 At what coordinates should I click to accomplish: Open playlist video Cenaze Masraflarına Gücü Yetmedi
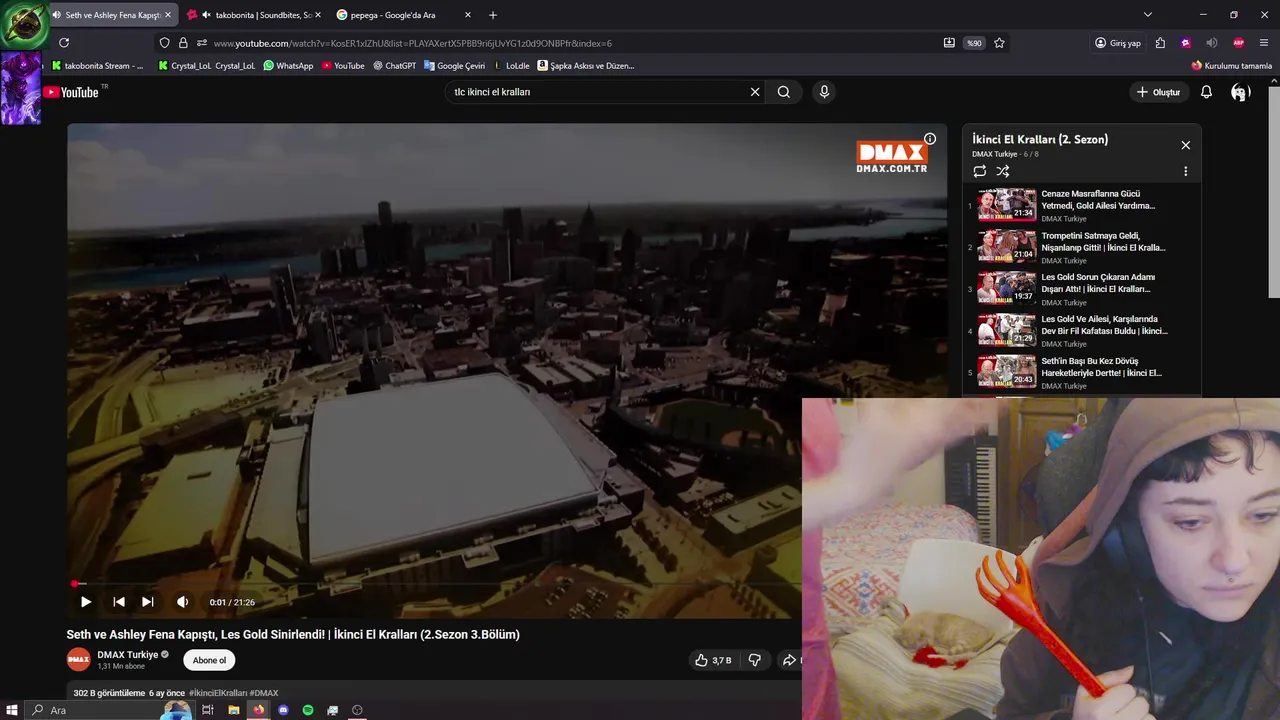tap(1079, 205)
